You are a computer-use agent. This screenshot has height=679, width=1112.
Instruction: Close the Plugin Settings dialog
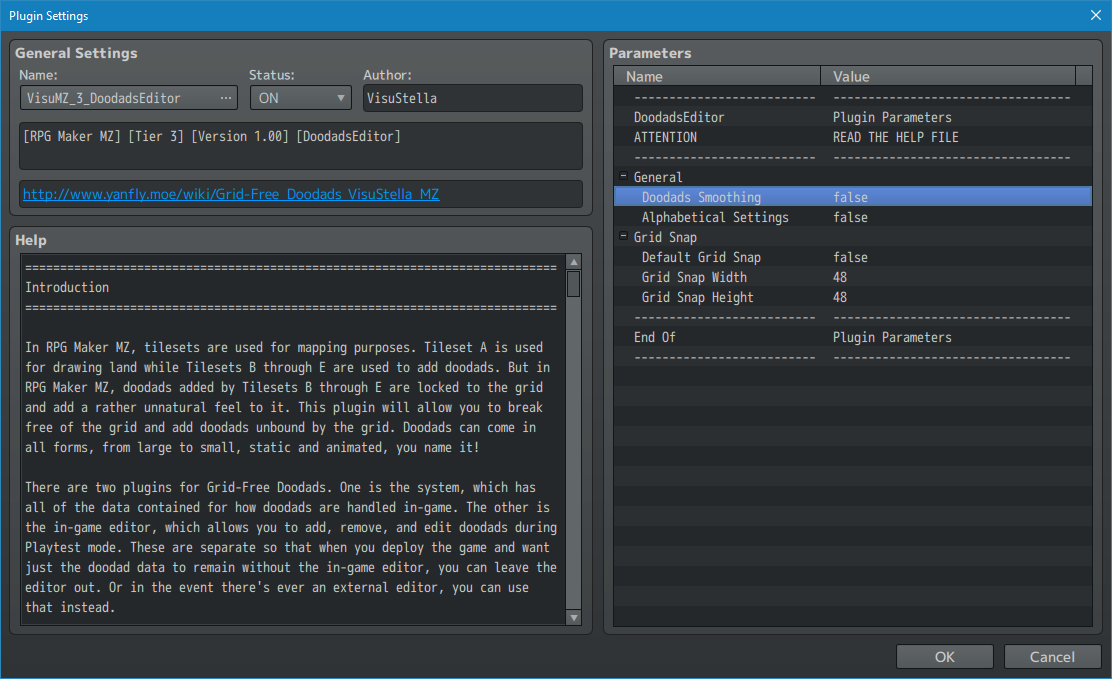pyautogui.click(x=1096, y=15)
